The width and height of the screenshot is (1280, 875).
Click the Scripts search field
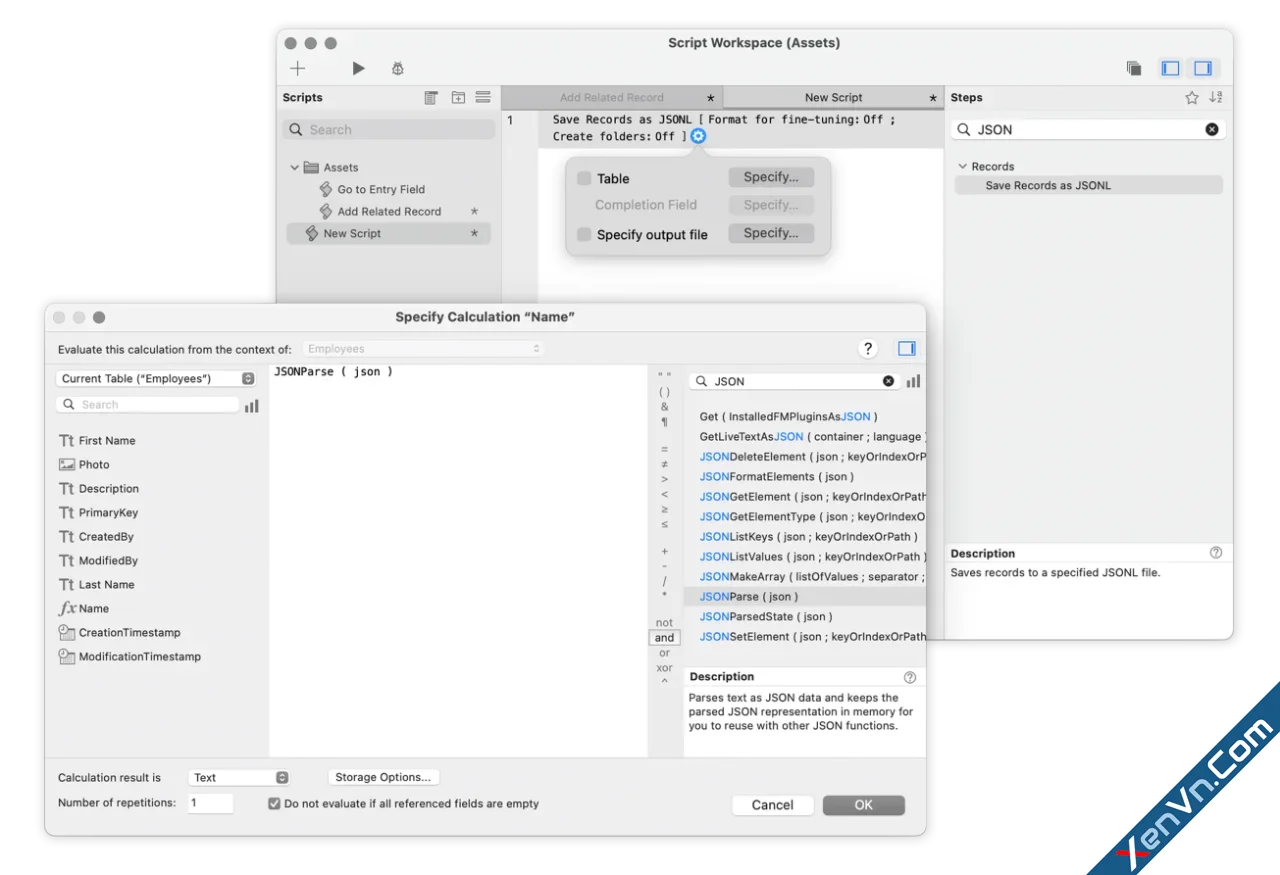tap(389, 130)
